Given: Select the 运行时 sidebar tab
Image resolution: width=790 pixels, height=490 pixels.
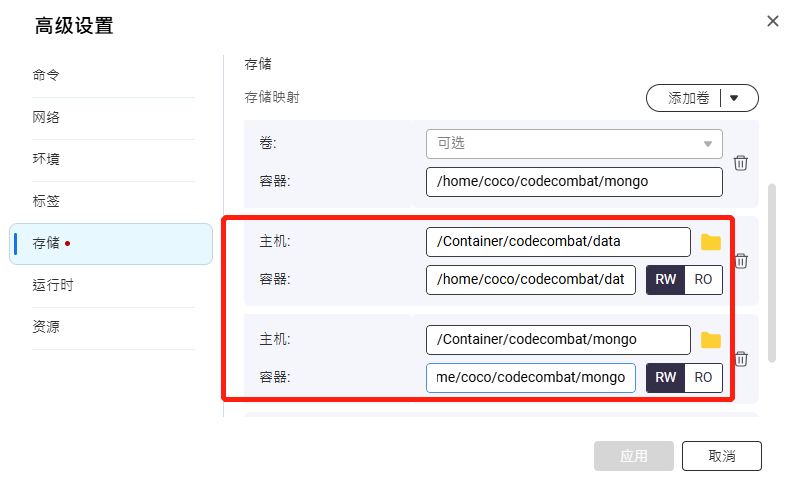Looking at the screenshot, I should pos(53,285).
